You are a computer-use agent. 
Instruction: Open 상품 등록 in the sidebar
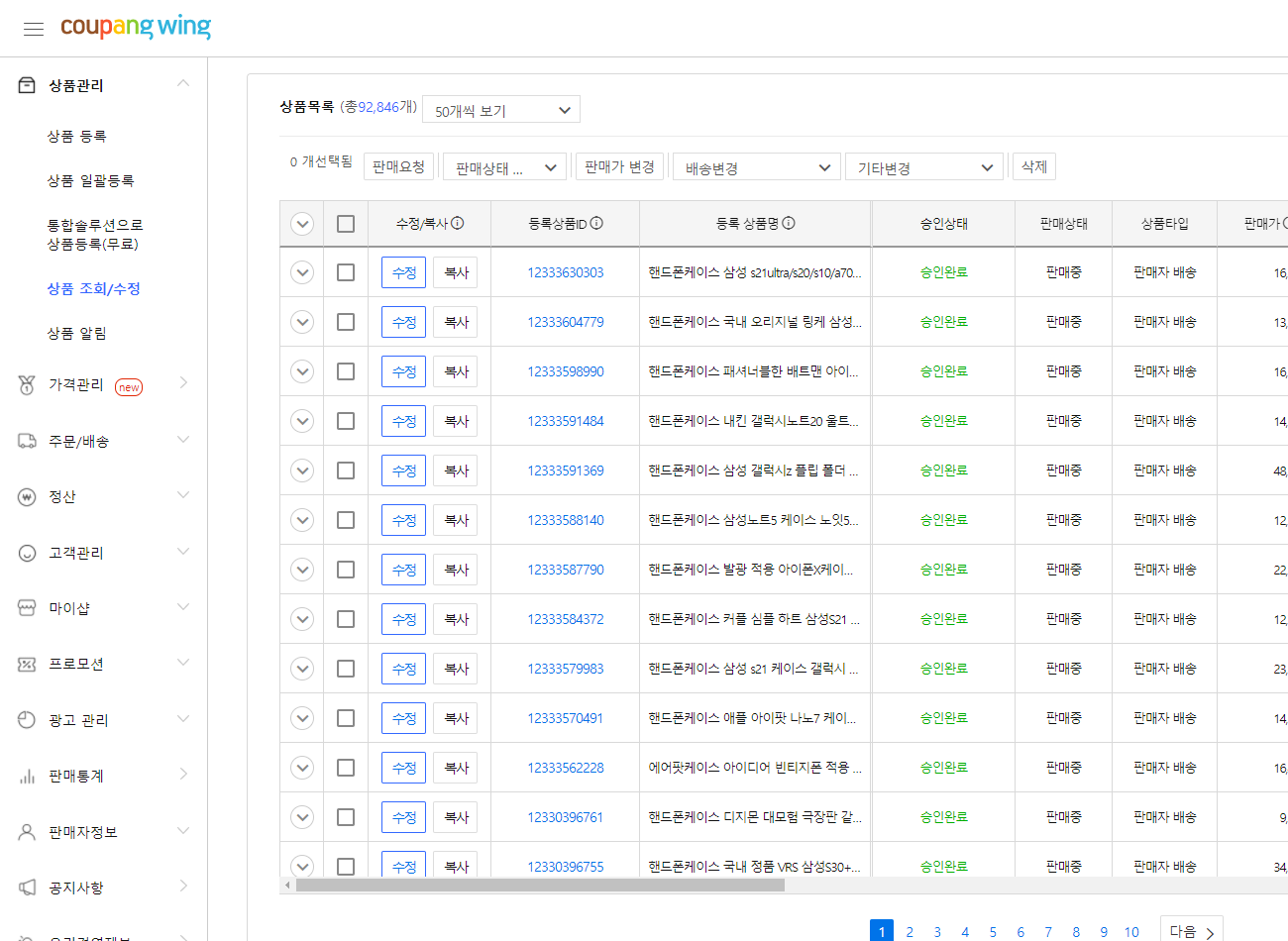pos(77,136)
